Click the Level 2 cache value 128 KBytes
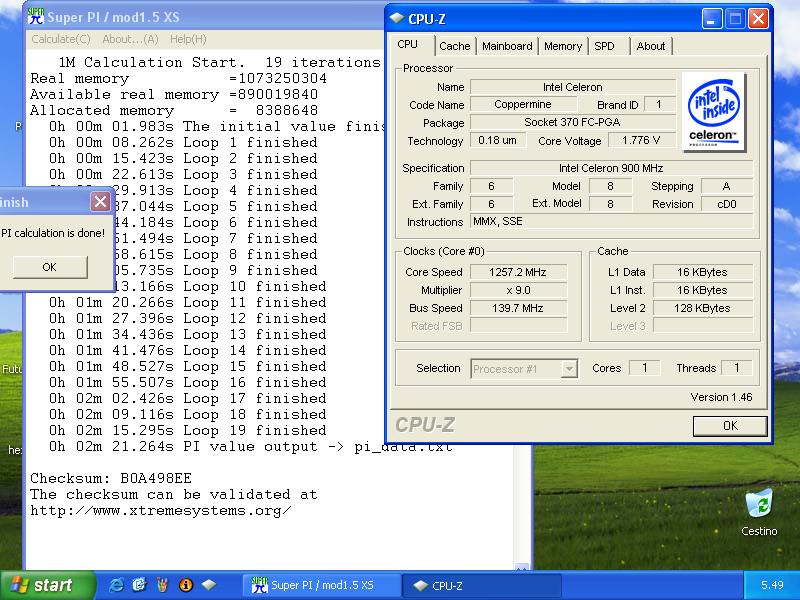The height and width of the screenshot is (600, 800). pos(703,308)
